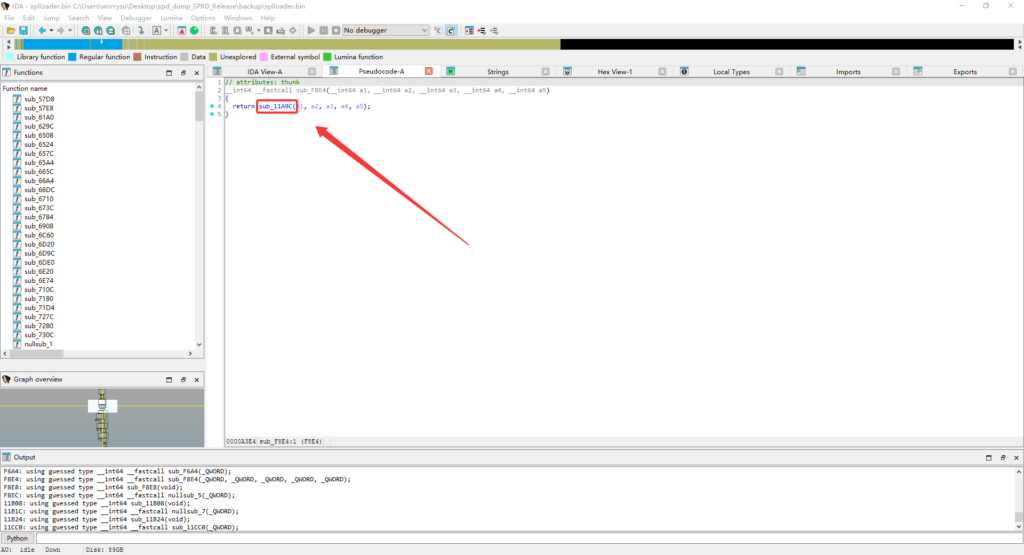Image resolution: width=1024 pixels, height=555 pixels.
Task: Pause process with the pause icon
Action: click(323, 30)
